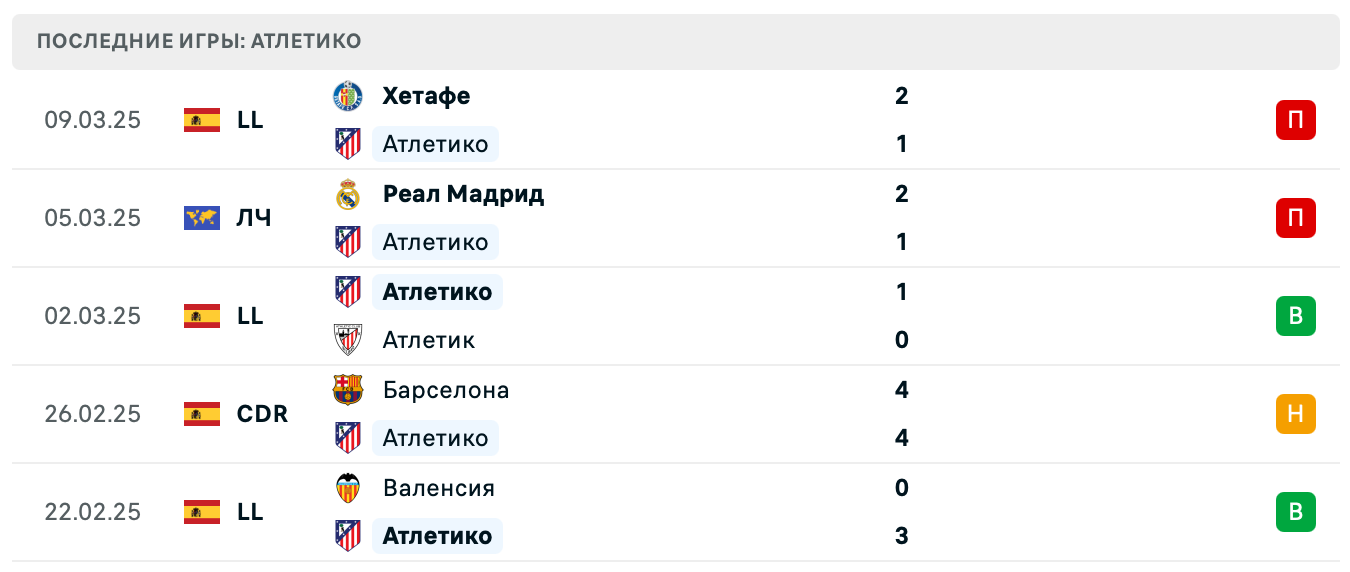Open the Барселона team link
Image resolution: width=1350 pixels, height=572 pixels.
pos(445,390)
